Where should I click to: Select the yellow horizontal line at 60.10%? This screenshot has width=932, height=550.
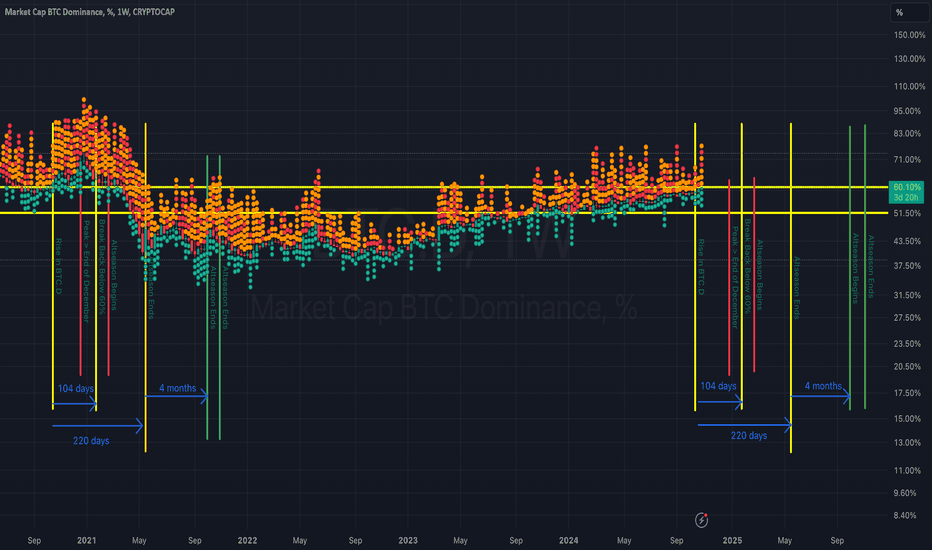[444, 187]
